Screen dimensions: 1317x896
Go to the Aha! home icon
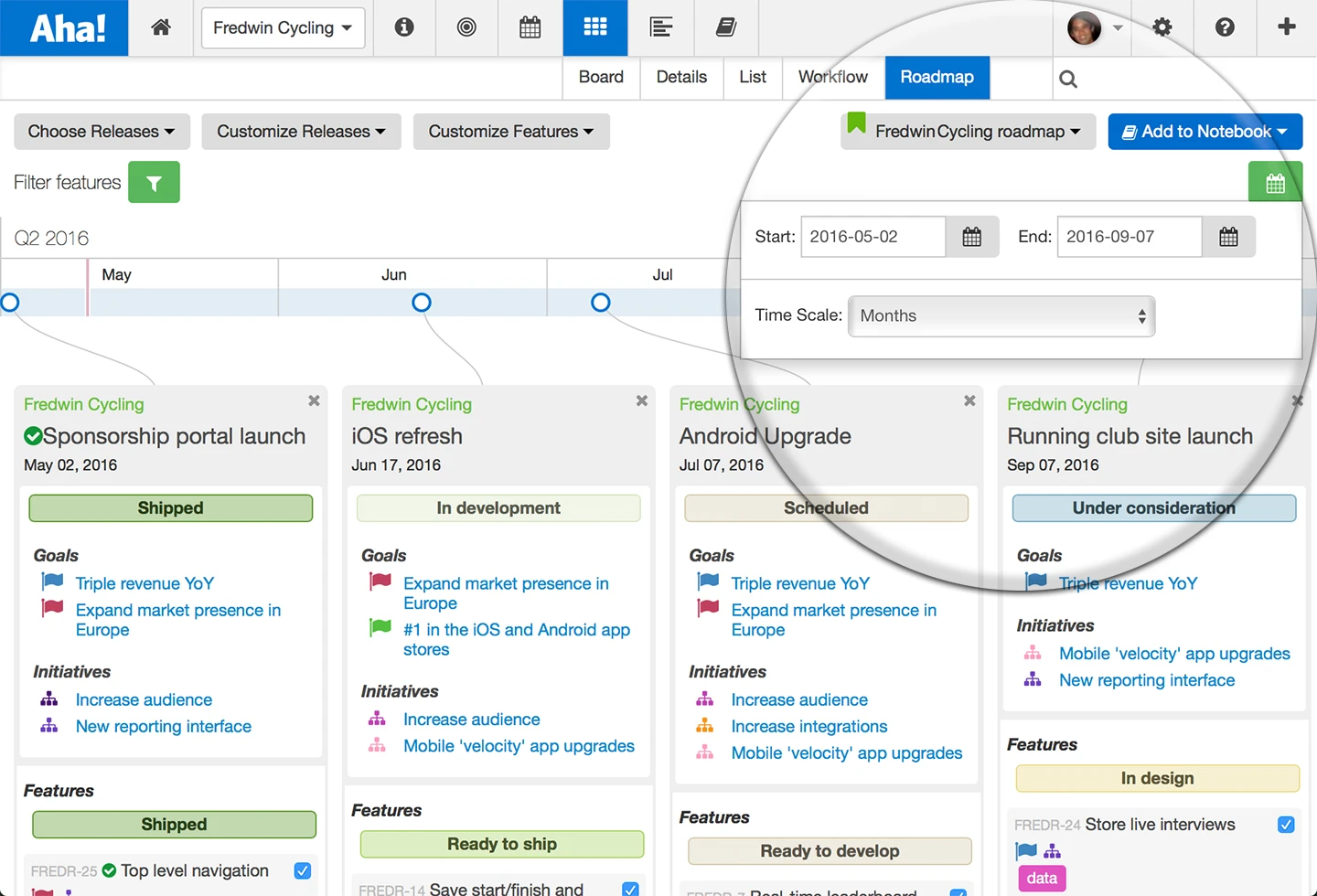tap(161, 27)
